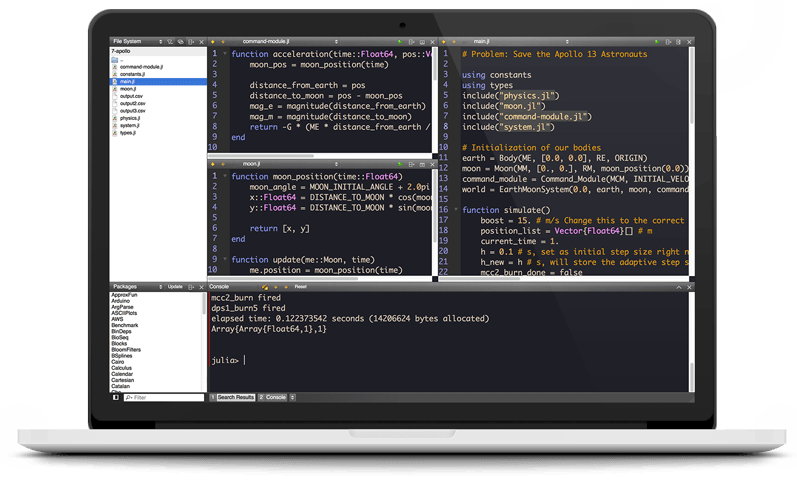Click the back navigation arrow in main.jl pane
The image size is (797, 480).
442,43
